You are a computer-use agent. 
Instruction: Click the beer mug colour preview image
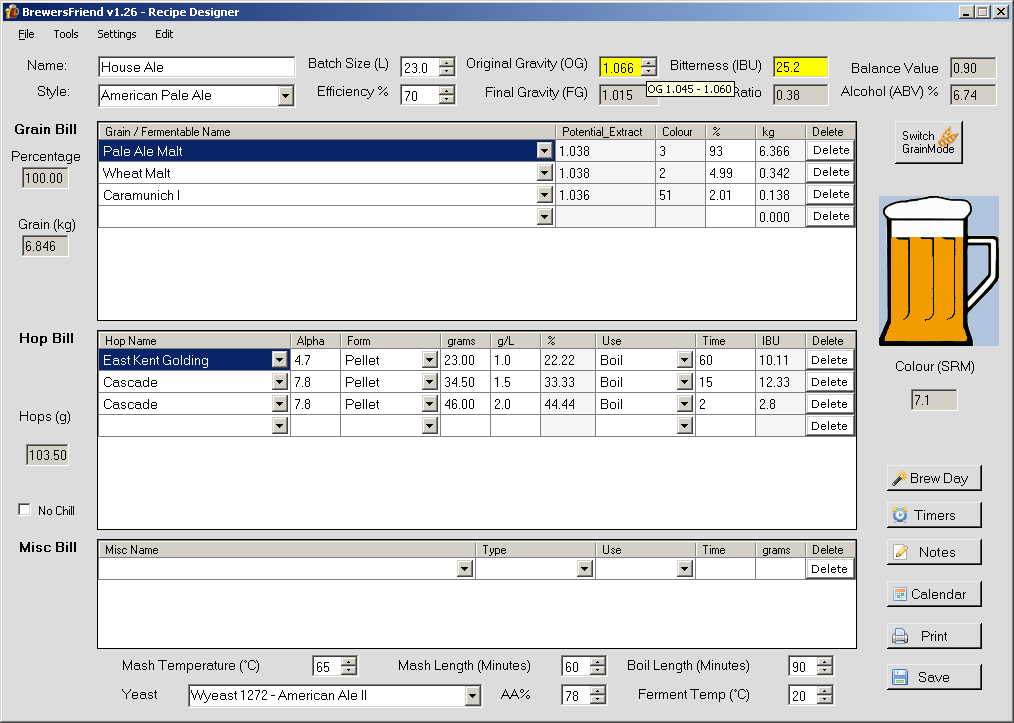coord(937,271)
